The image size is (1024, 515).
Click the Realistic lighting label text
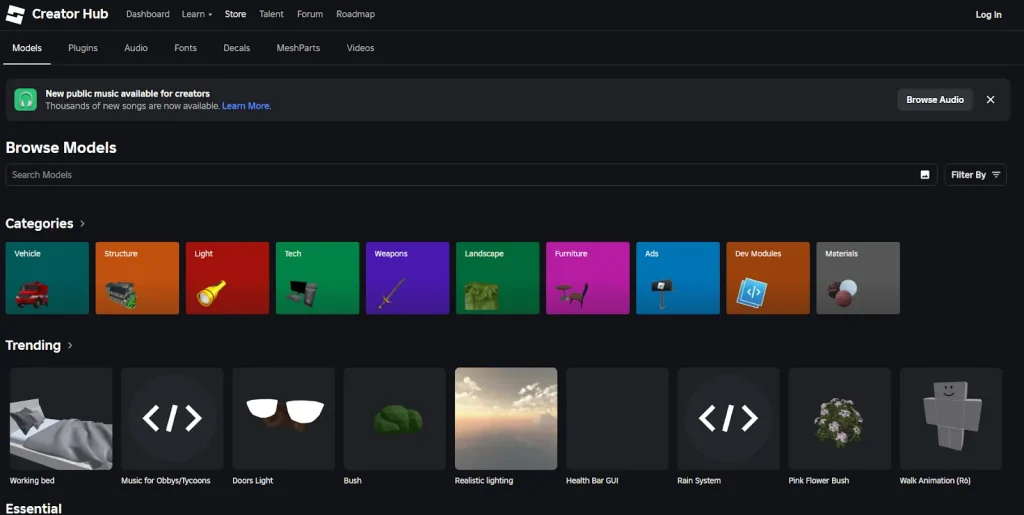pyautogui.click(x=484, y=480)
